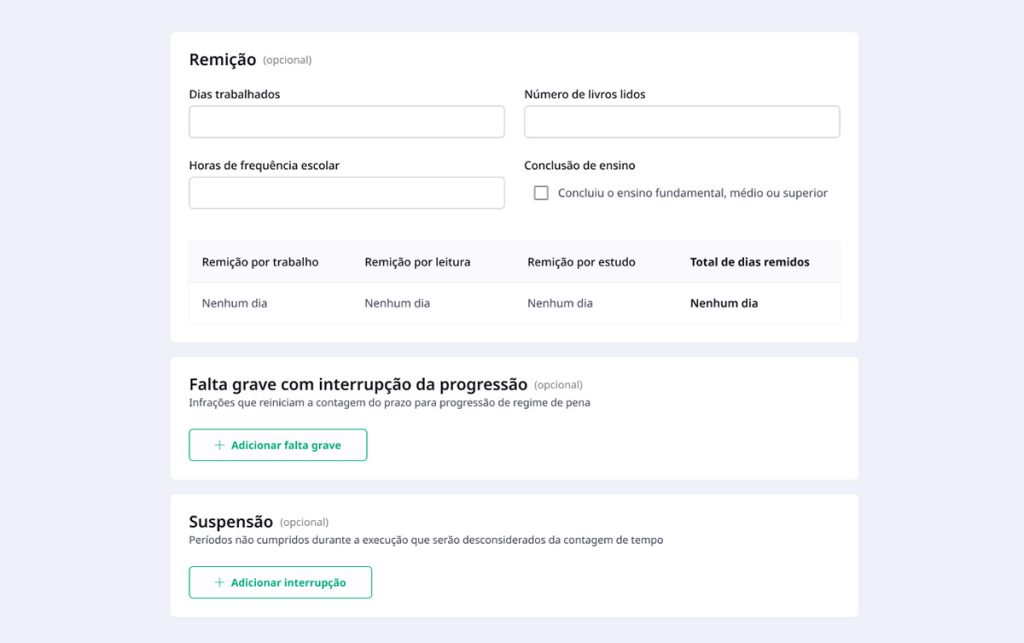The image size is (1024, 643).
Task: Click Nenhum dia under Remição por trabalho
Action: [x=234, y=303]
